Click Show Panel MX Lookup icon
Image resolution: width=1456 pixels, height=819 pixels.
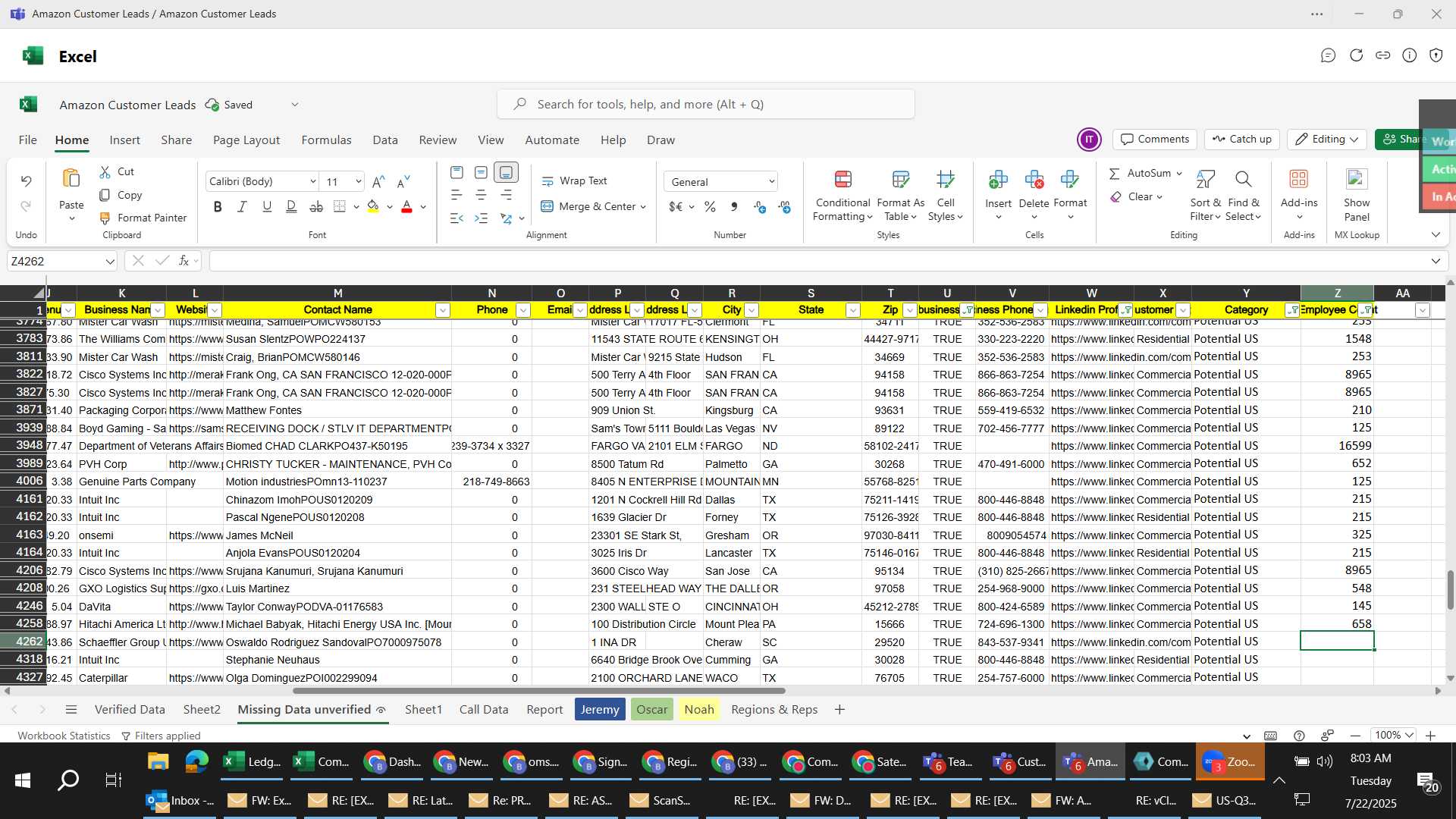point(1356,180)
